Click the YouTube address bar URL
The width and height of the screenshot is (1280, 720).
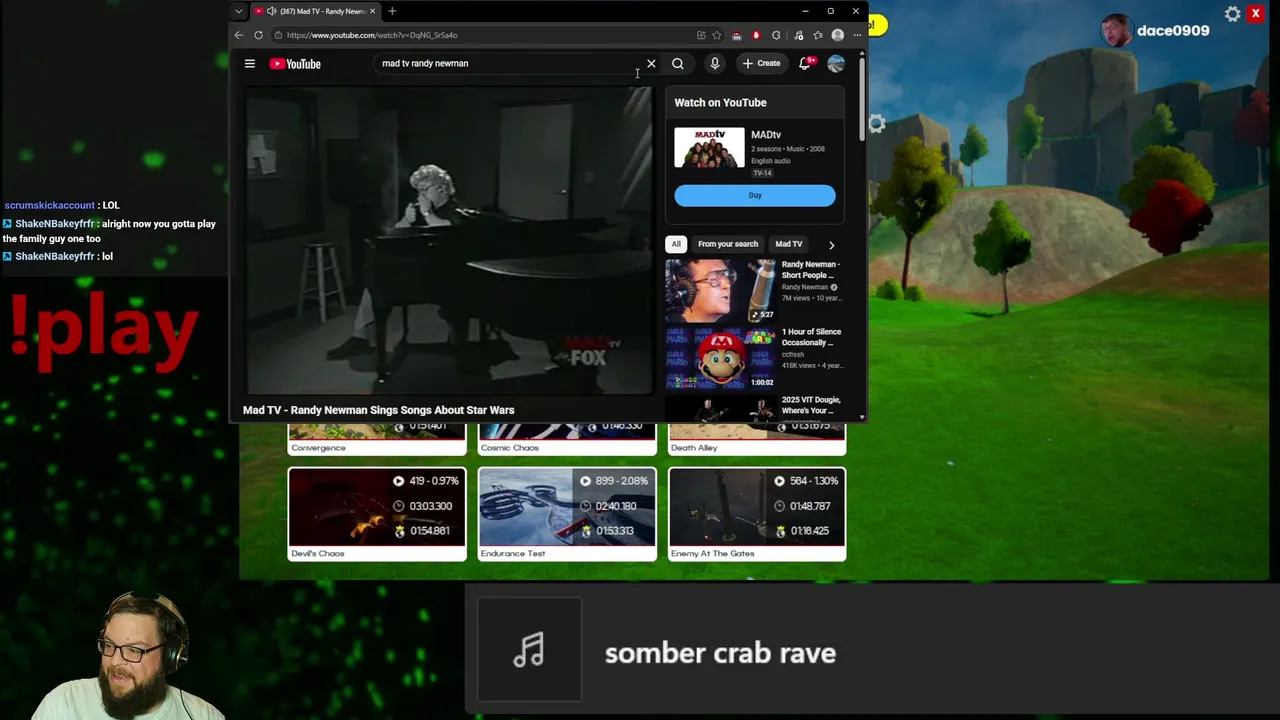pos(372,35)
